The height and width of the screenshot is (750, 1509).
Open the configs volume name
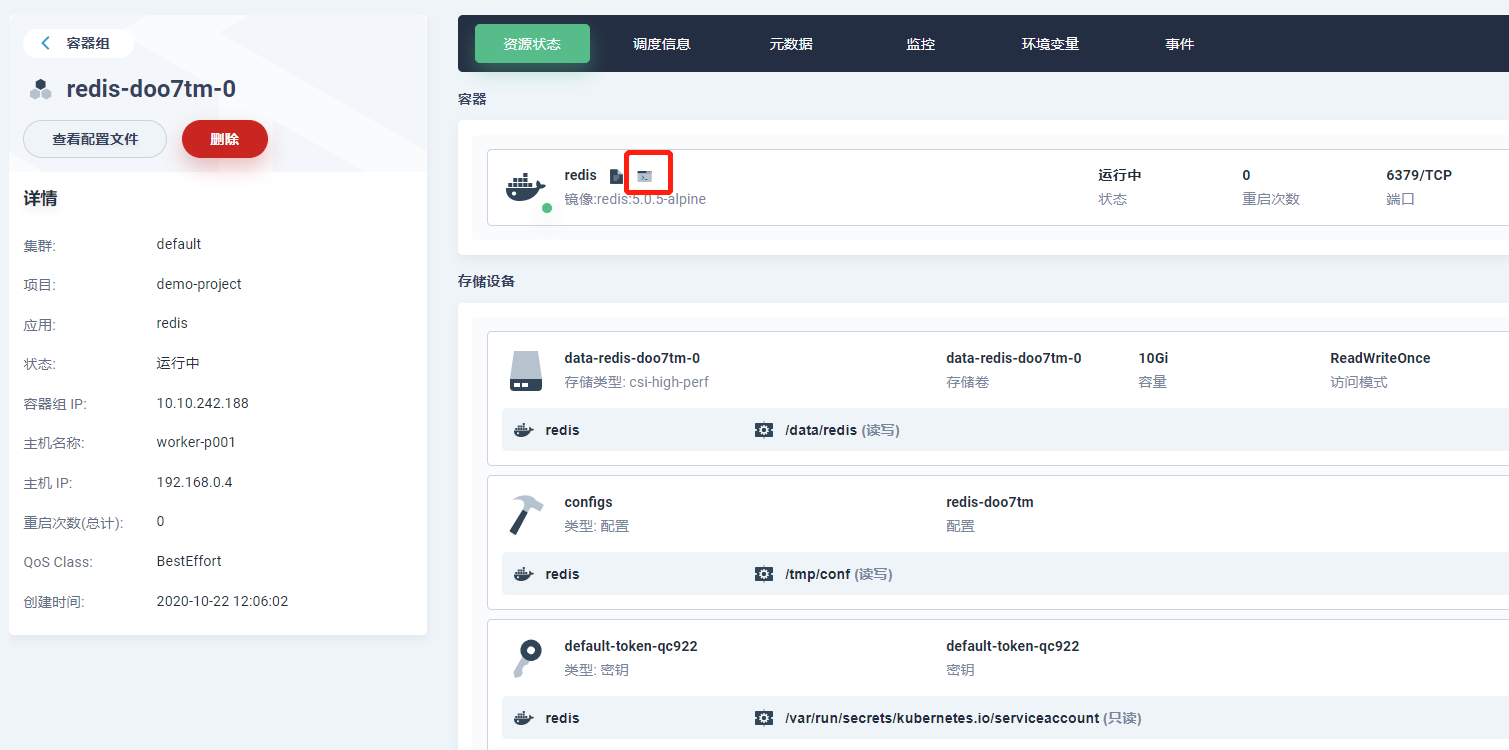click(588, 502)
